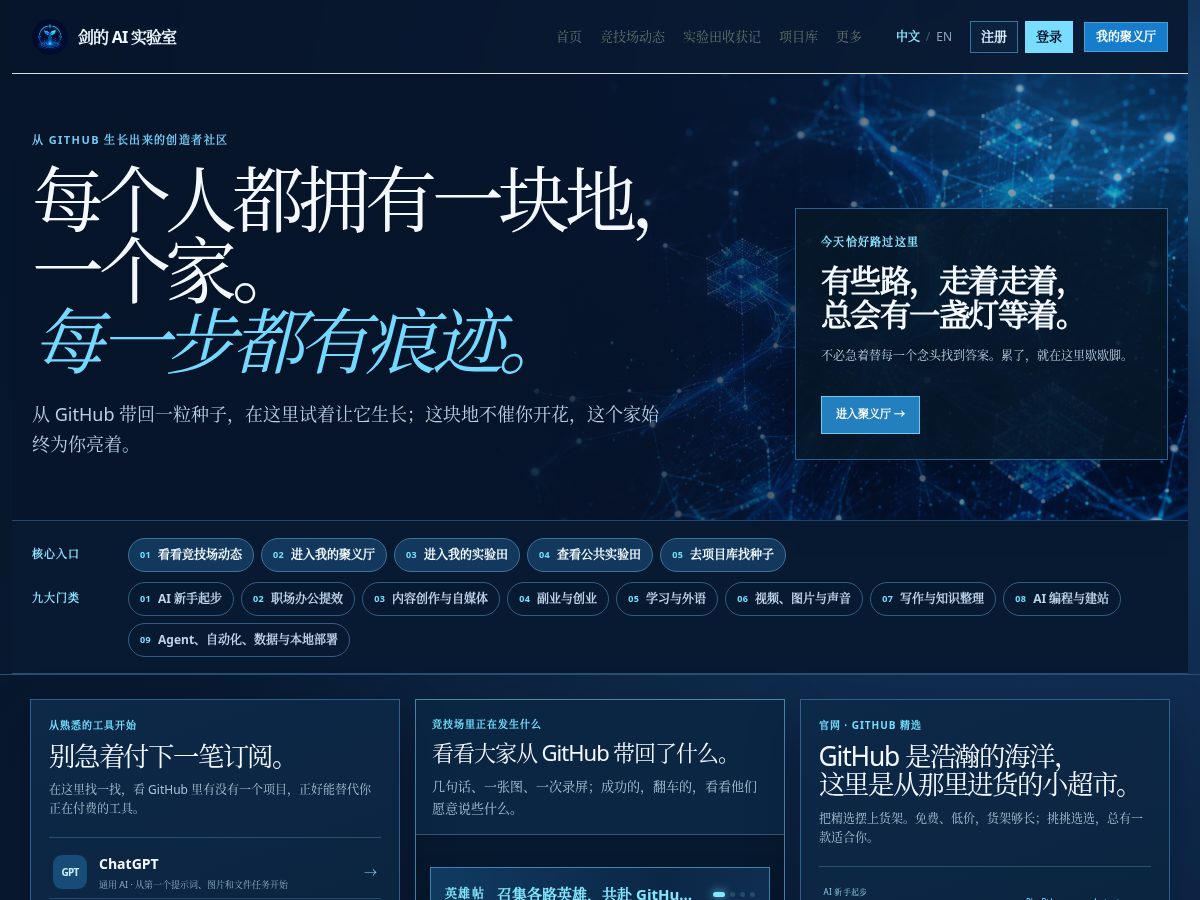This screenshot has height=900, width=1200.
Task: Open category 04 副业与创业
Action: [558, 599]
